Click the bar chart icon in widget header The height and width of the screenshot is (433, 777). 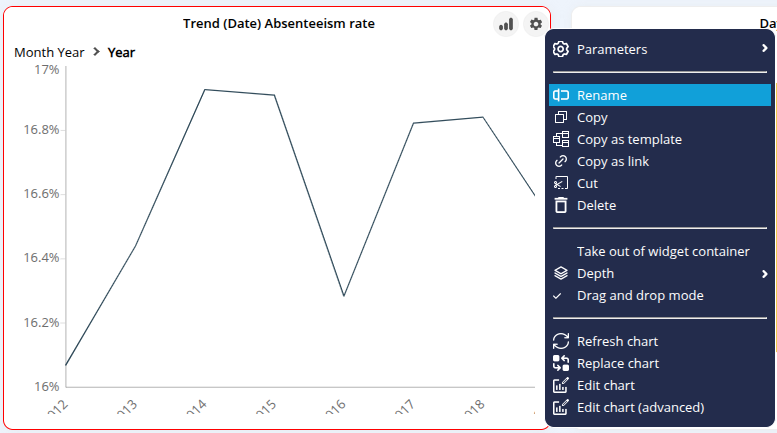[x=506, y=24]
